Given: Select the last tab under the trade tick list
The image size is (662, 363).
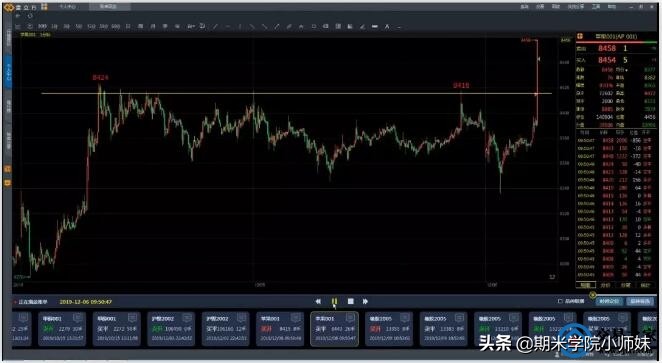Looking at the screenshot, I should pyautogui.click(x=646, y=285).
